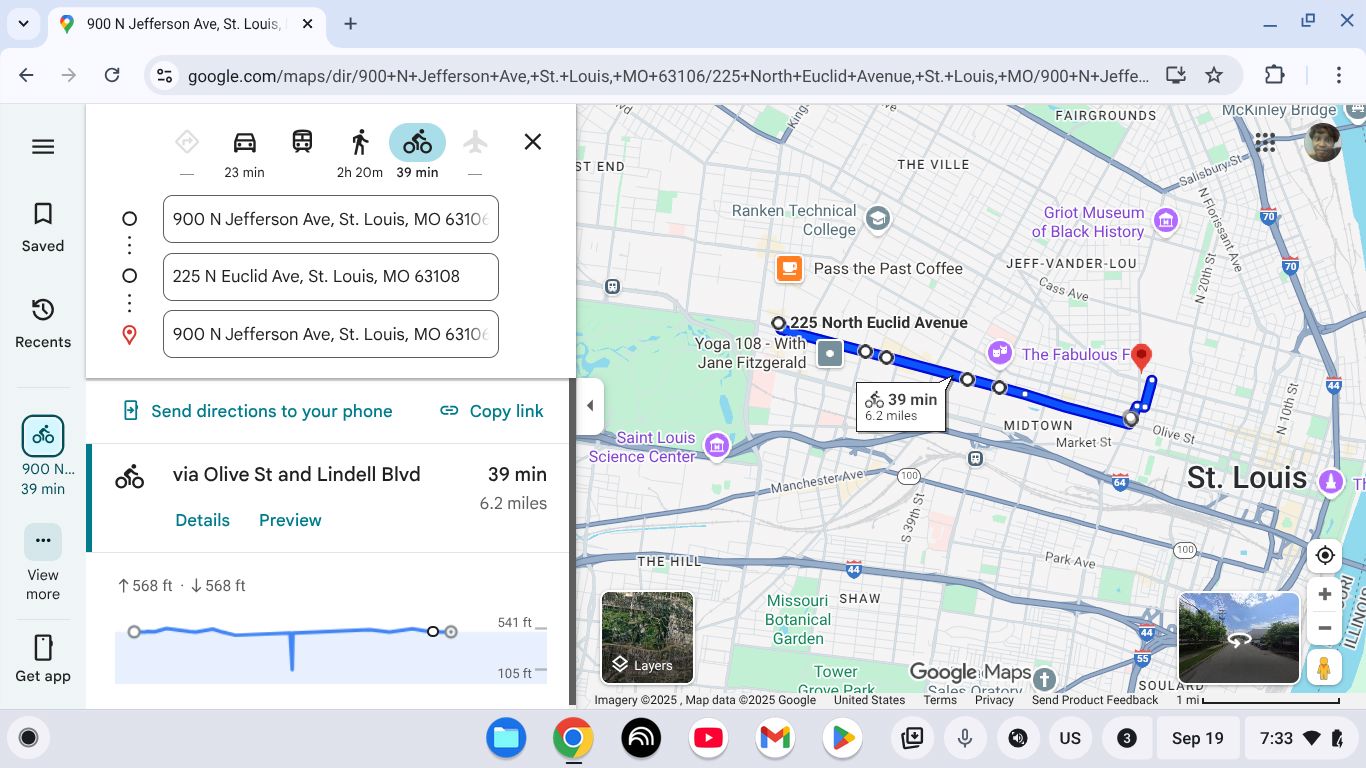This screenshot has height=768, width=1366.
Task: Open the Chrome tab search dropdown
Action: 23,23
